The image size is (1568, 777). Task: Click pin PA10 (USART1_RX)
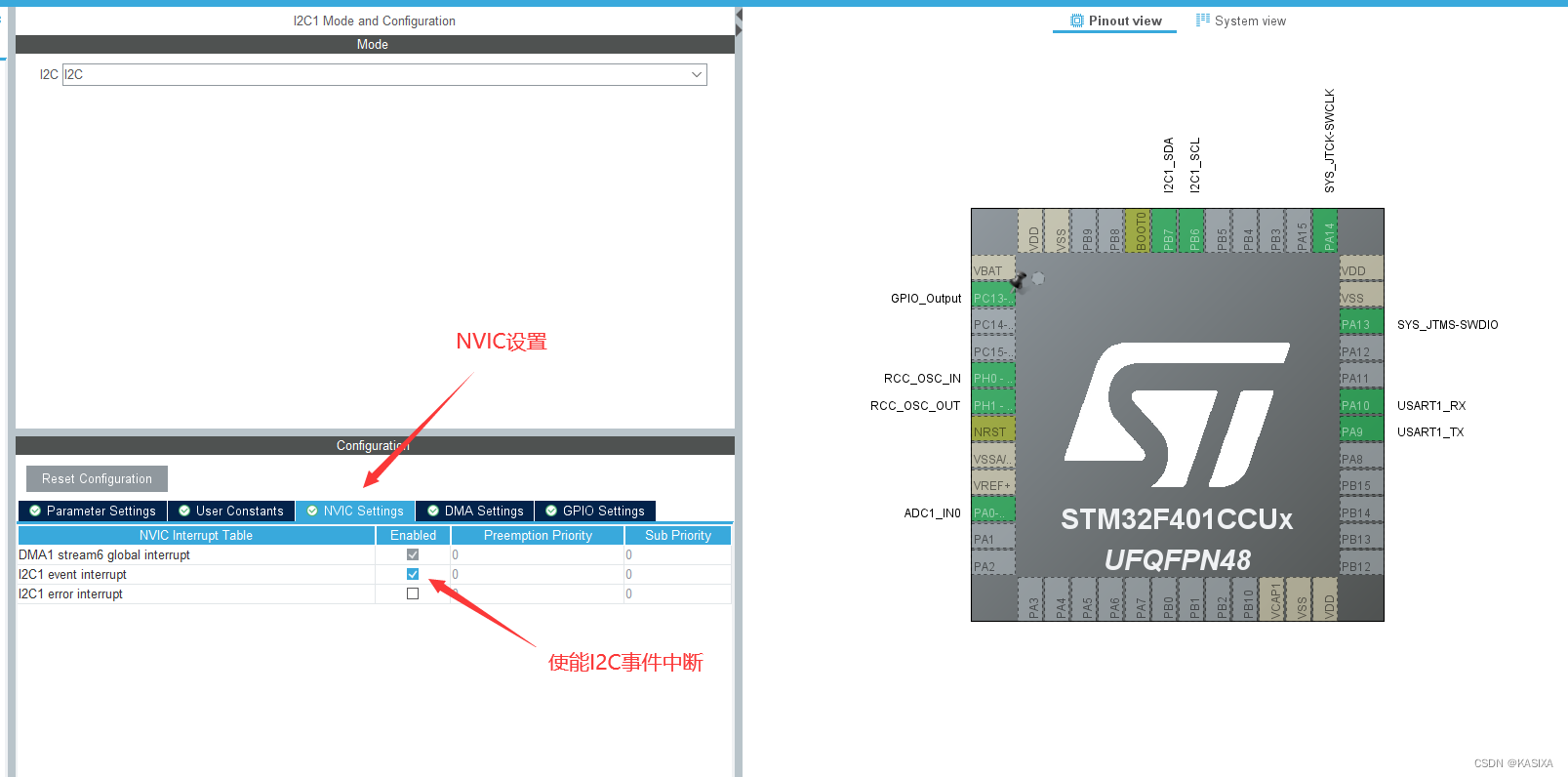[1361, 405]
